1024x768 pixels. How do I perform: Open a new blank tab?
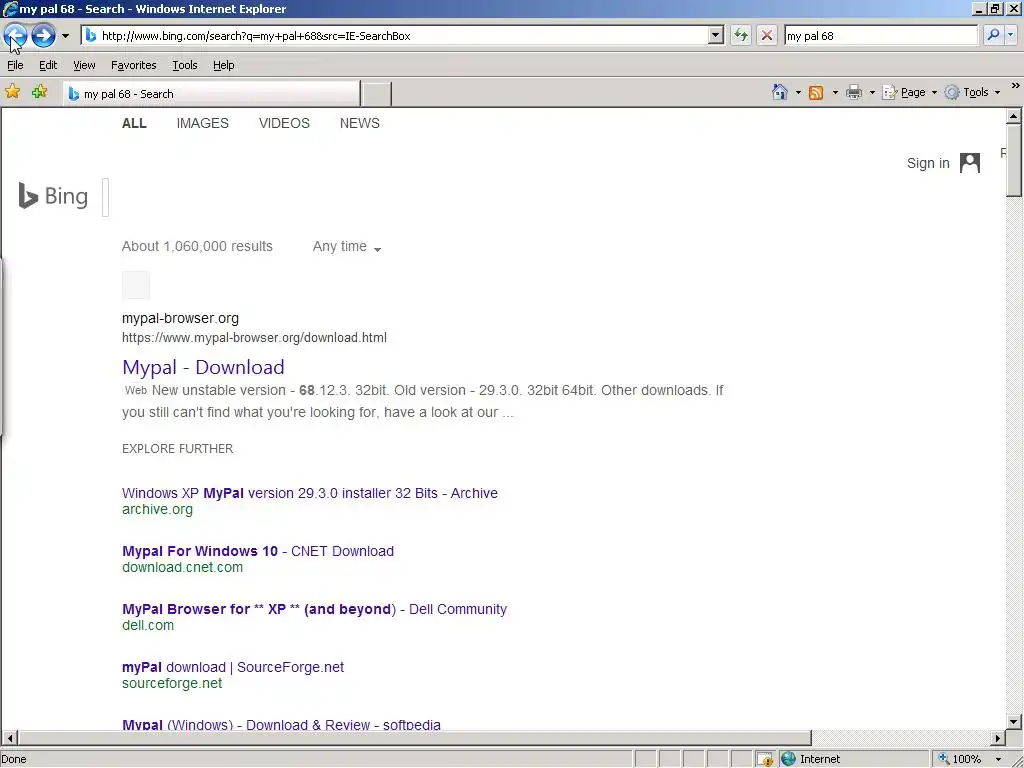click(377, 94)
